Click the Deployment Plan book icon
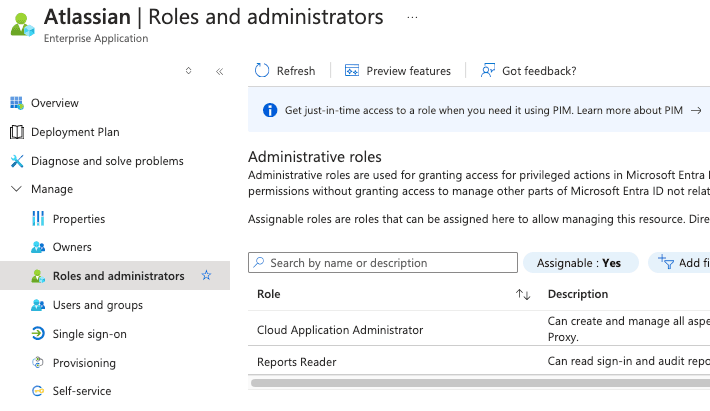The width and height of the screenshot is (710, 411). (x=17, y=132)
